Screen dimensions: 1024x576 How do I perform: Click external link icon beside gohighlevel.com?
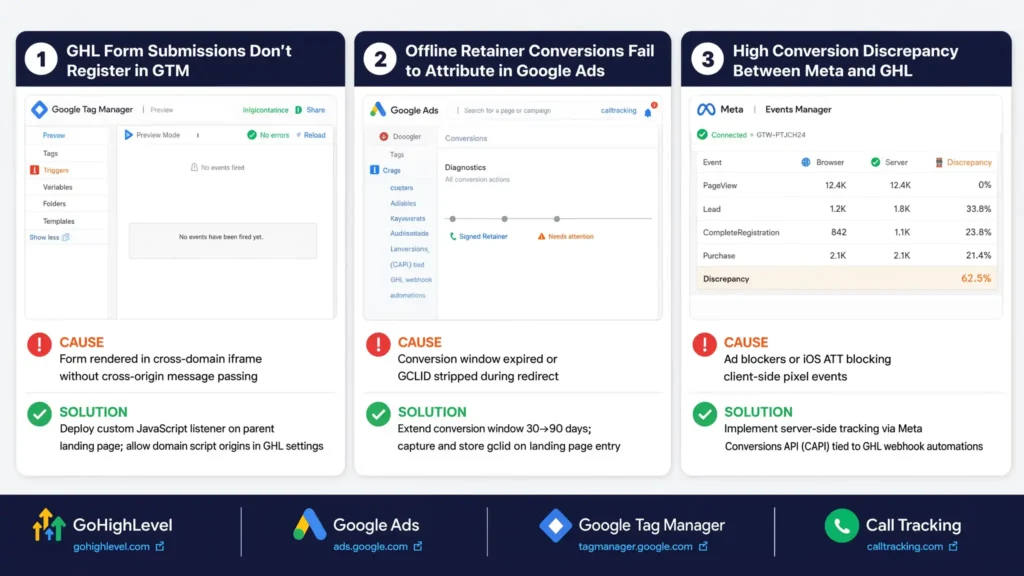click(160, 546)
